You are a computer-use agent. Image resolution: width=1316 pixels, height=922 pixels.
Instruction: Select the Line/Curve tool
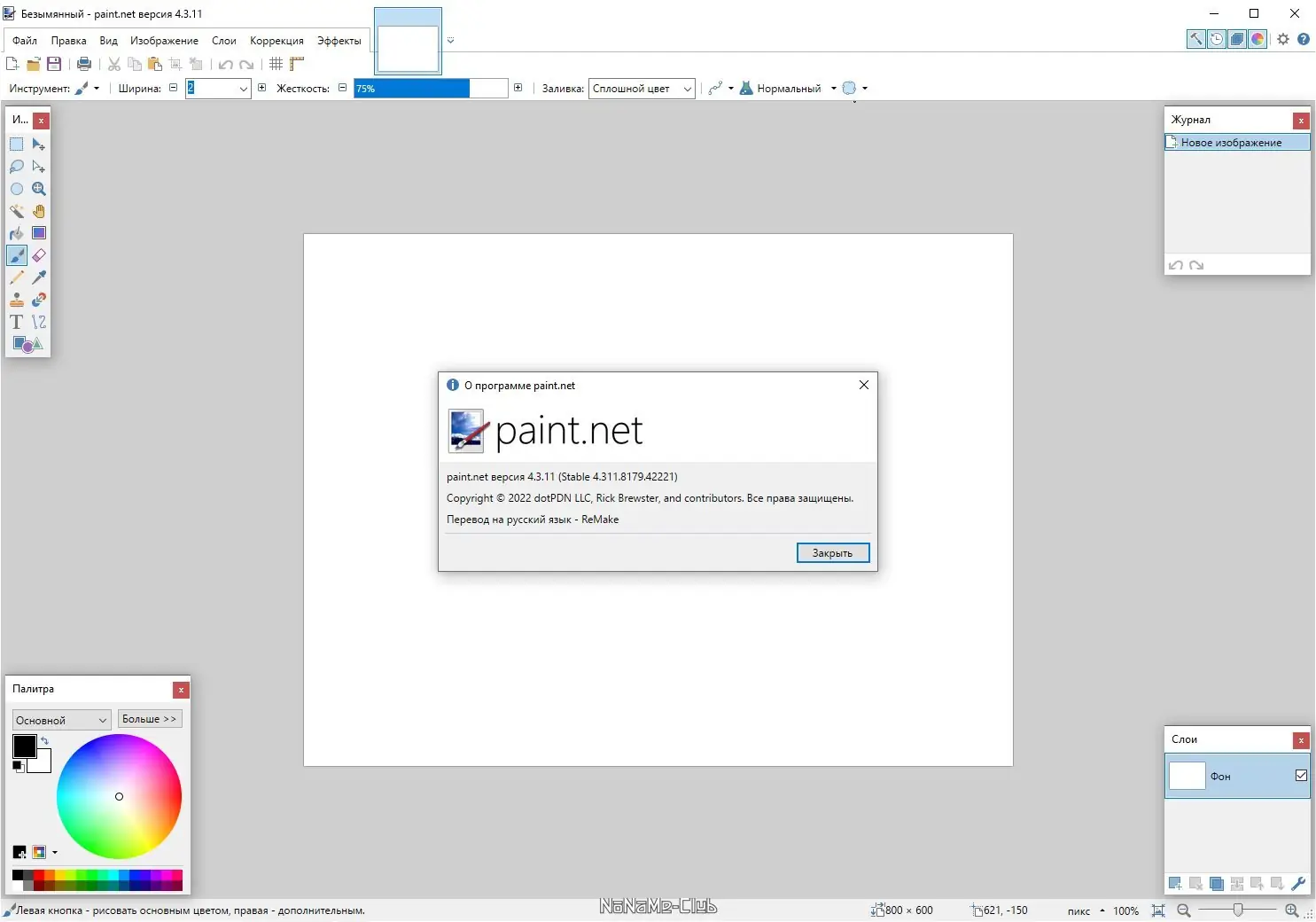[x=39, y=322]
